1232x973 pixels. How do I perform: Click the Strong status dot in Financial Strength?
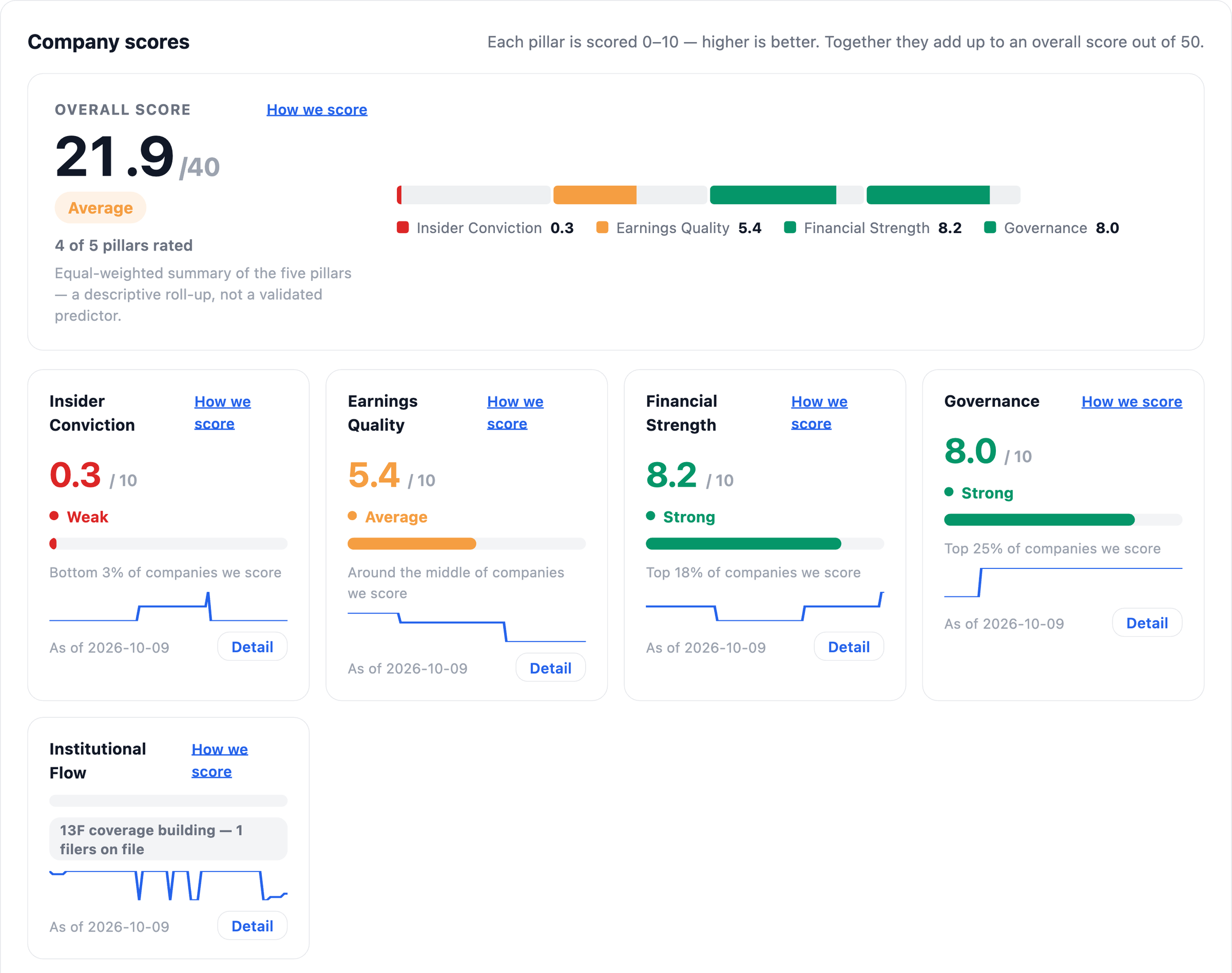[650, 516]
